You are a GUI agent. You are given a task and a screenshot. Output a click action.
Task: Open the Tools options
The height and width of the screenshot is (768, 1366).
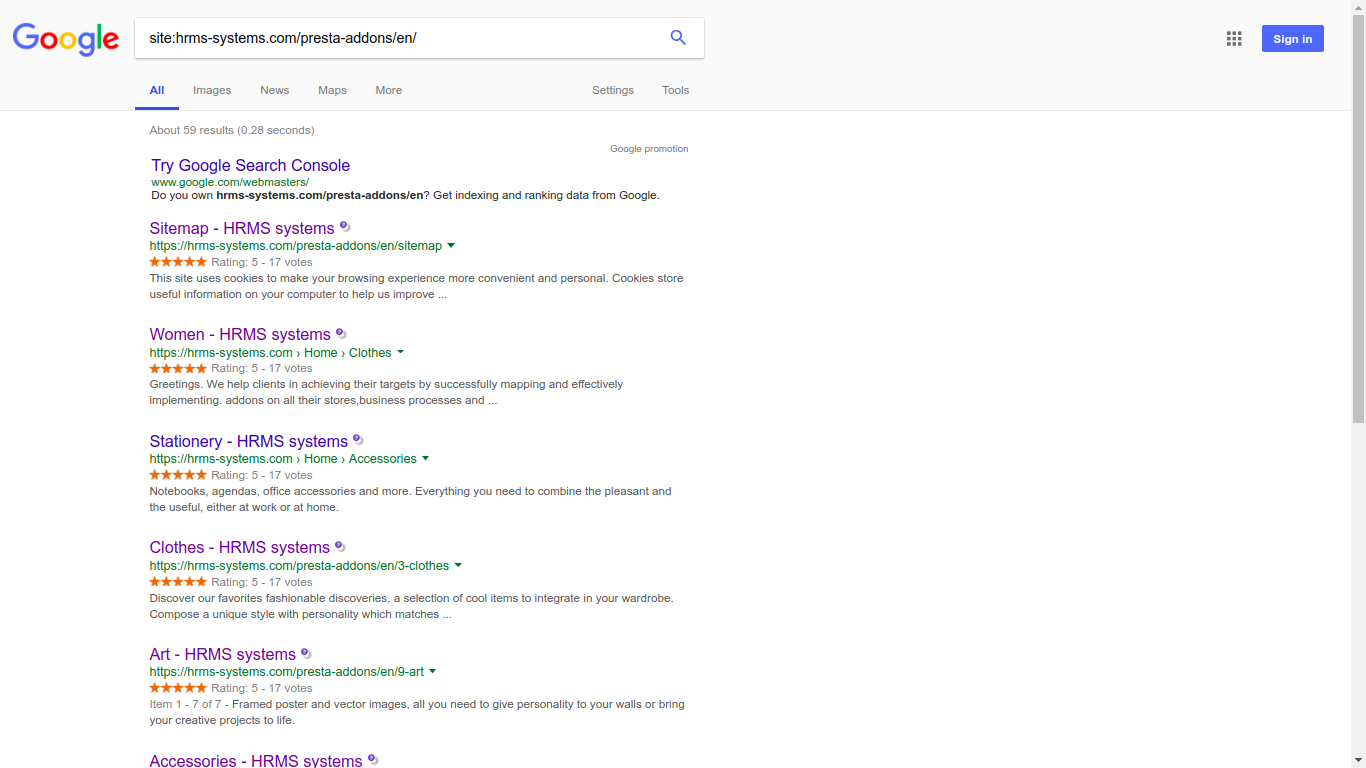point(676,90)
